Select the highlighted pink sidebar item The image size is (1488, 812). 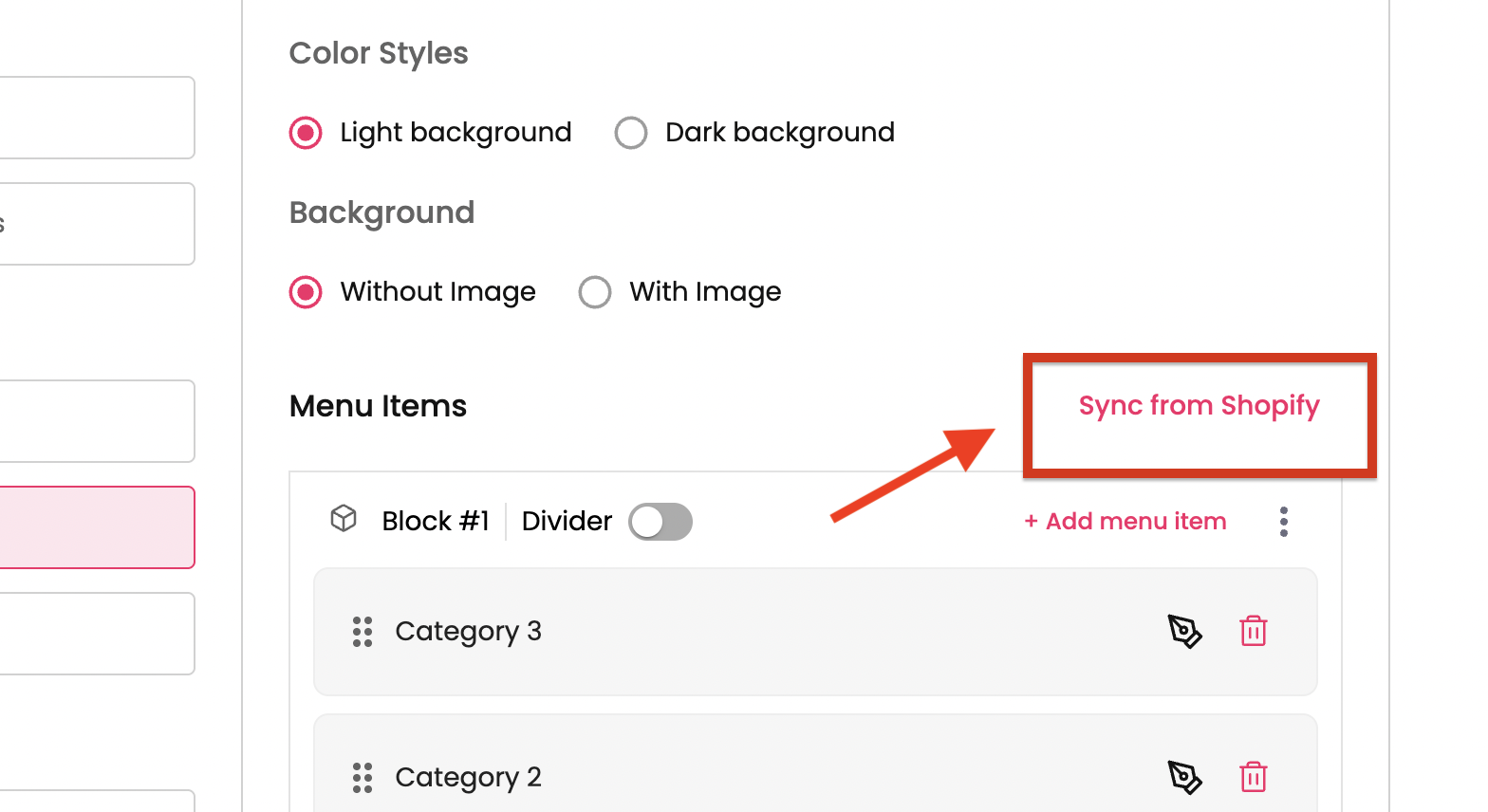pyautogui.click(x=96, y=527)
